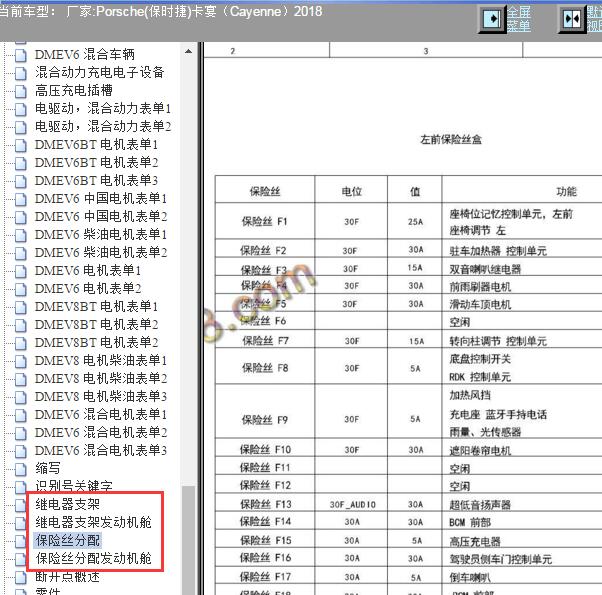This screenshot has height=595, width=602.
Task: Click page icon next to 电驱动，混合动力表单1
Action: tap(21, 109)
